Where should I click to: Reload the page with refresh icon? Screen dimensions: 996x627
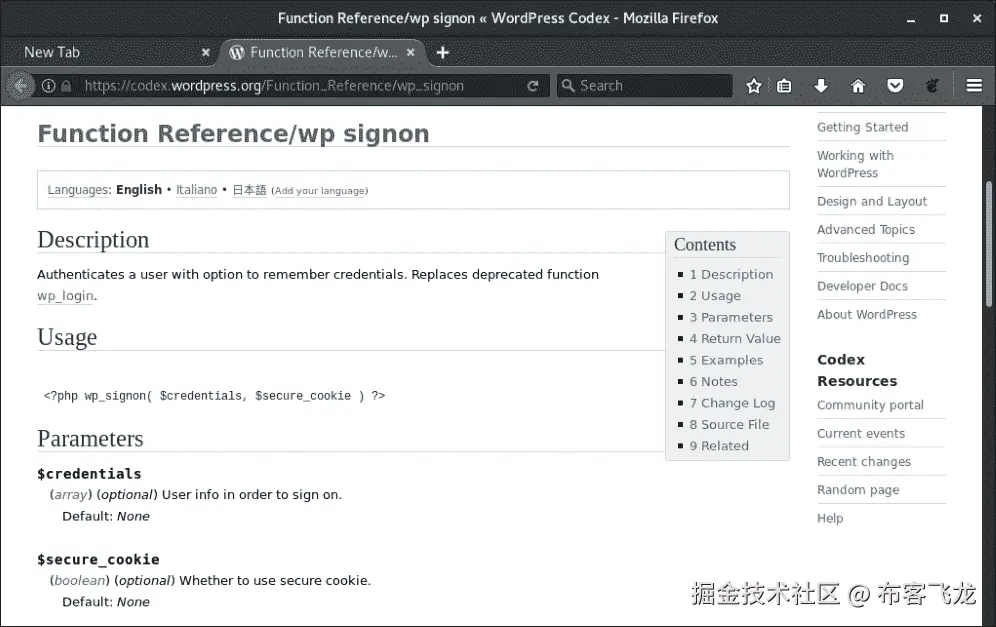tap(532, 86)
